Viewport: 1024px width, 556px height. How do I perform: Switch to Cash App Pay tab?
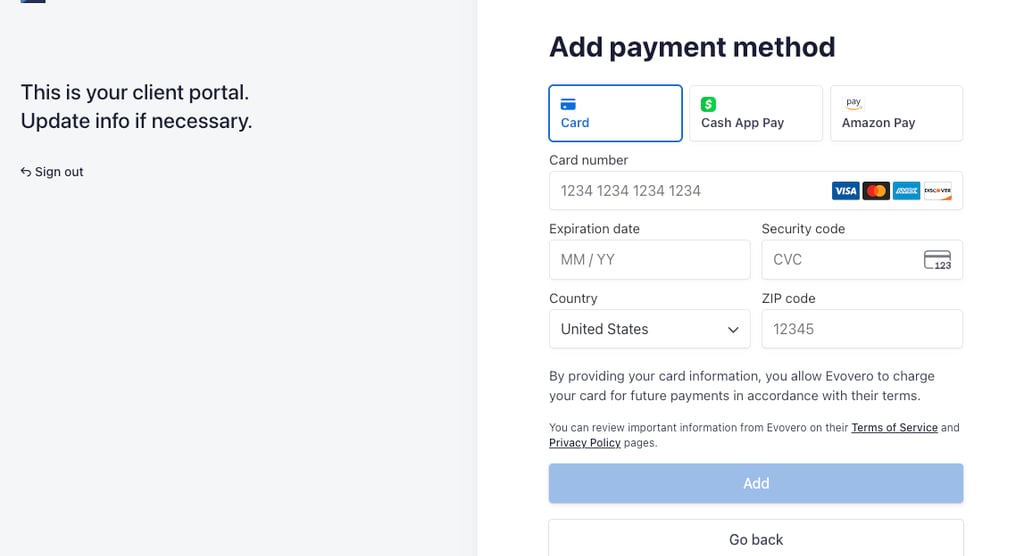tap(755, 113)
